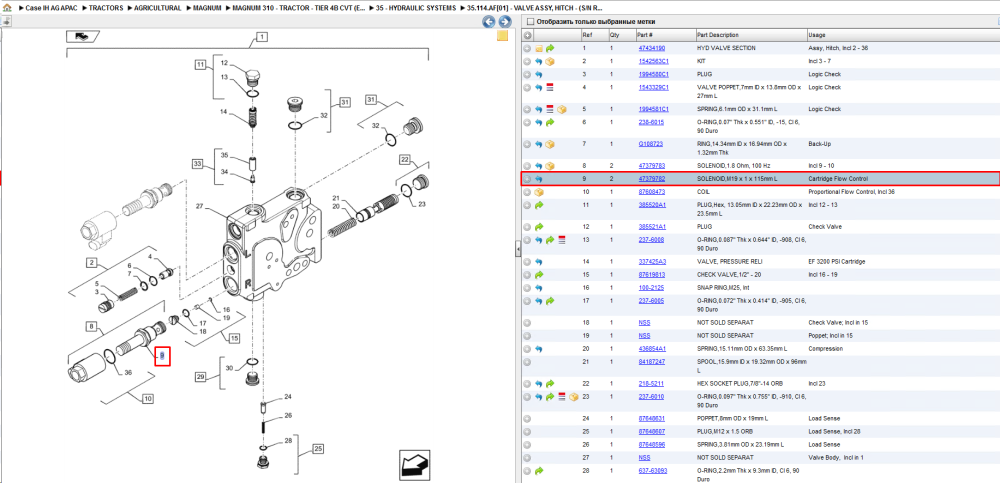Toggle round selector for Ref 21 SPOOL row

tap(527, 362)
